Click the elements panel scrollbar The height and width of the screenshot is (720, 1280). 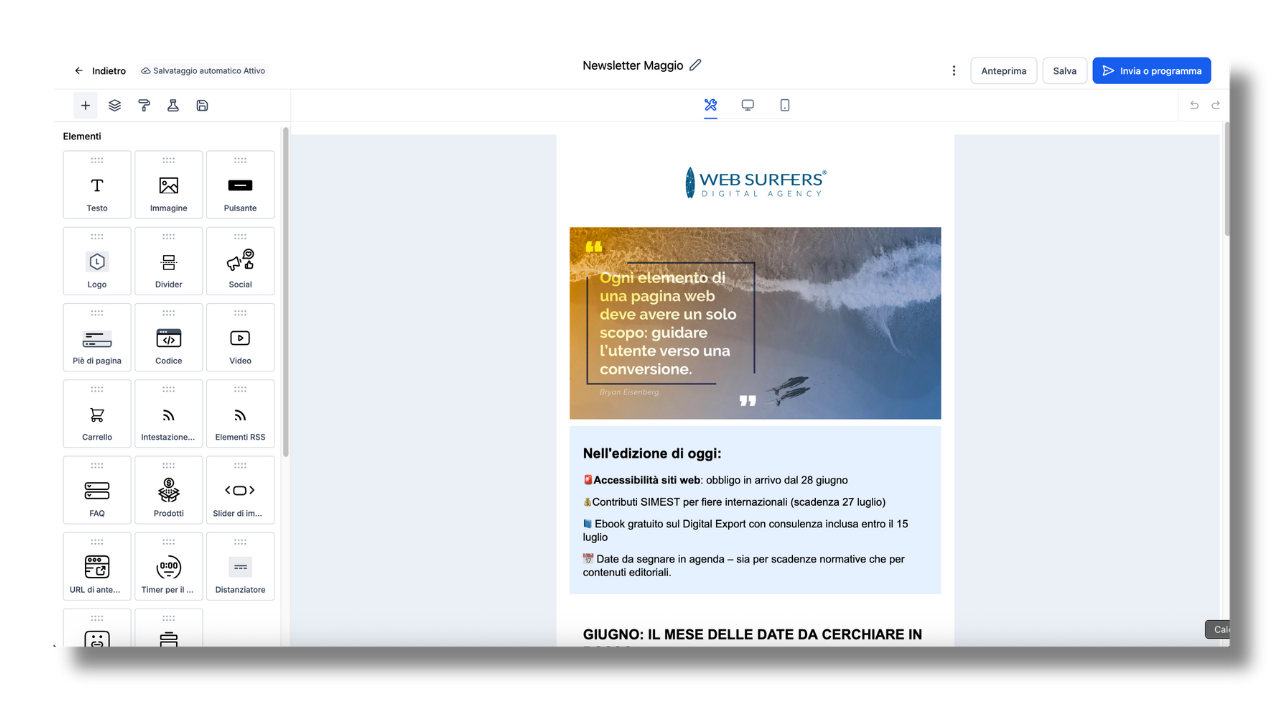[x=286, y=292]
